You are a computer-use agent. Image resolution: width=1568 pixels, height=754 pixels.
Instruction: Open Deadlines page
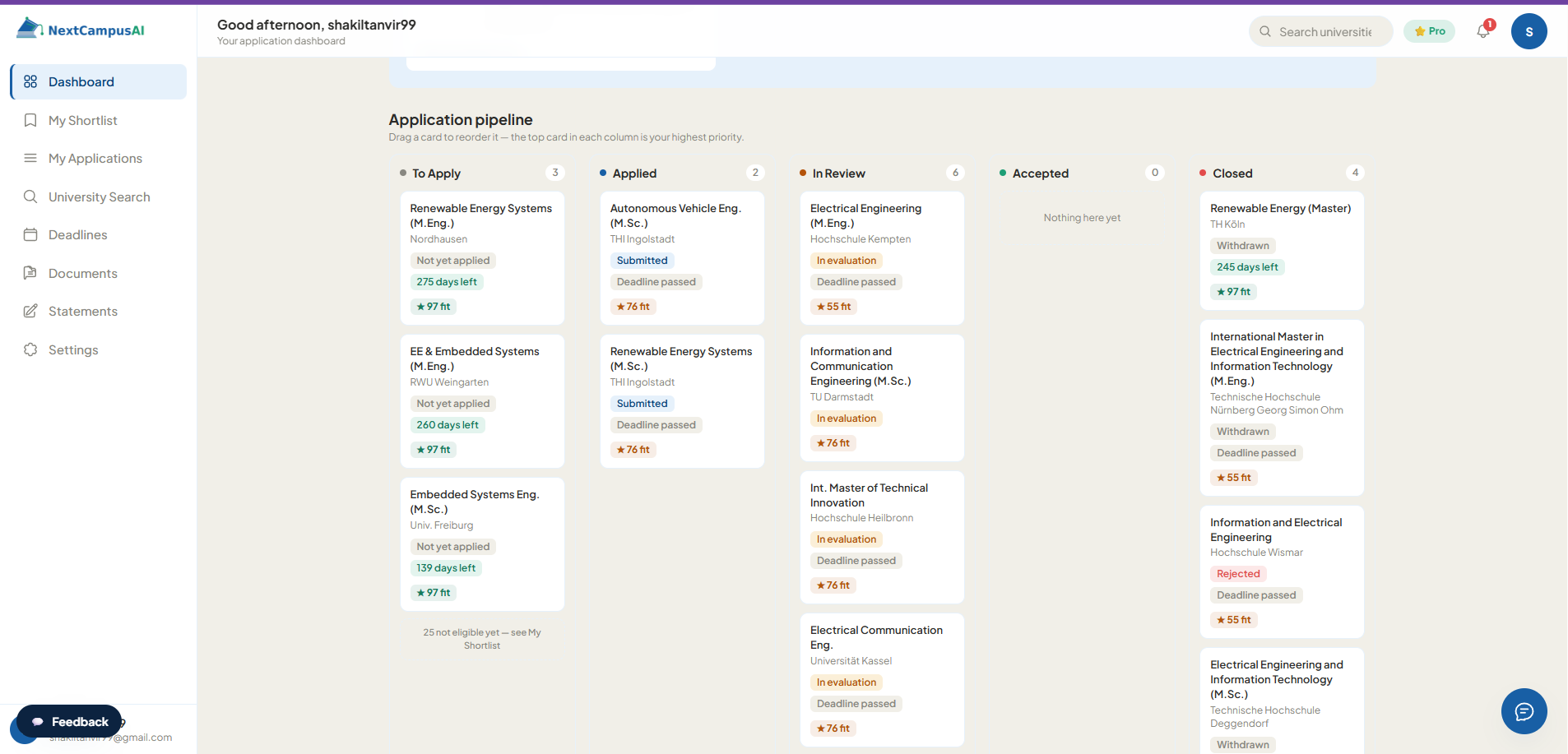(x=99, y=234)
